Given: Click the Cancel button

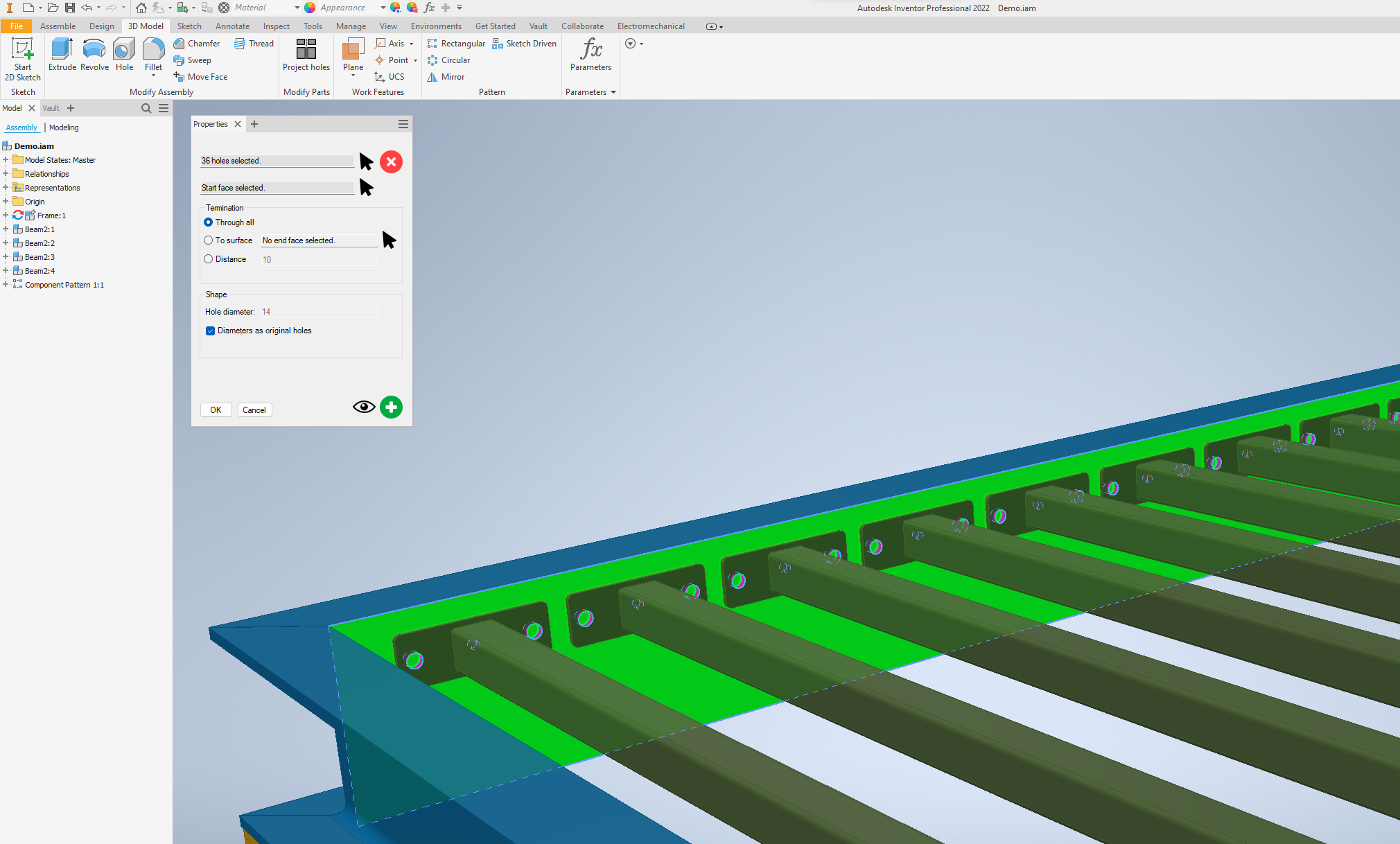Looking at the screenshot, I should pos(254,410).
